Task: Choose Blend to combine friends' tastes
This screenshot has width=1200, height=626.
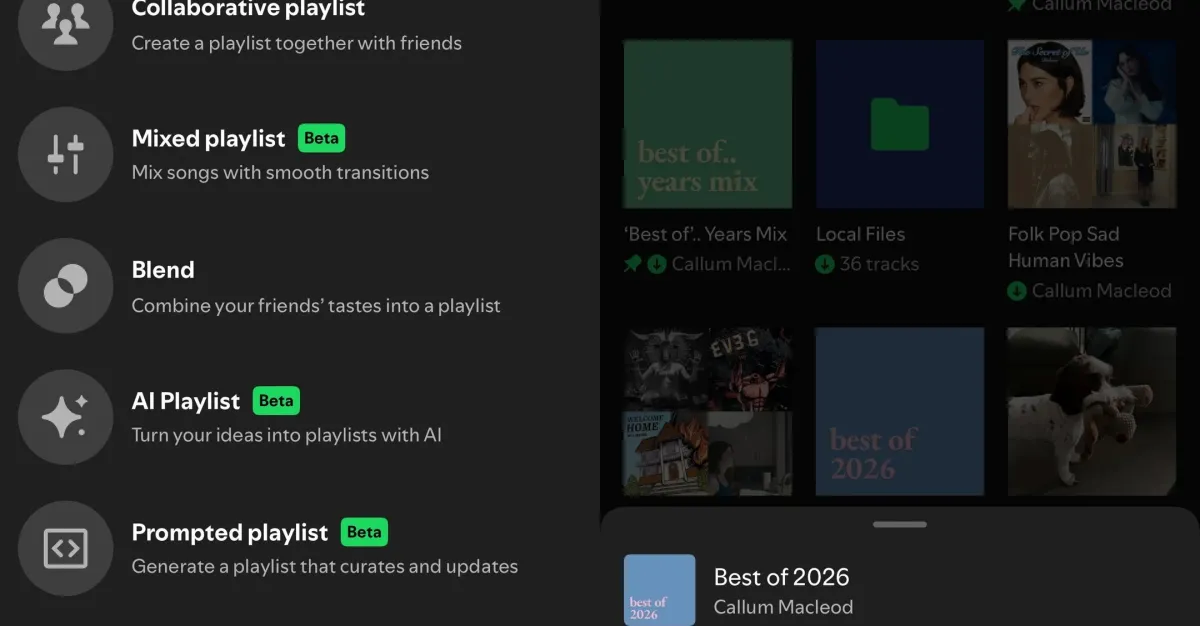Action: pos(163,270)
